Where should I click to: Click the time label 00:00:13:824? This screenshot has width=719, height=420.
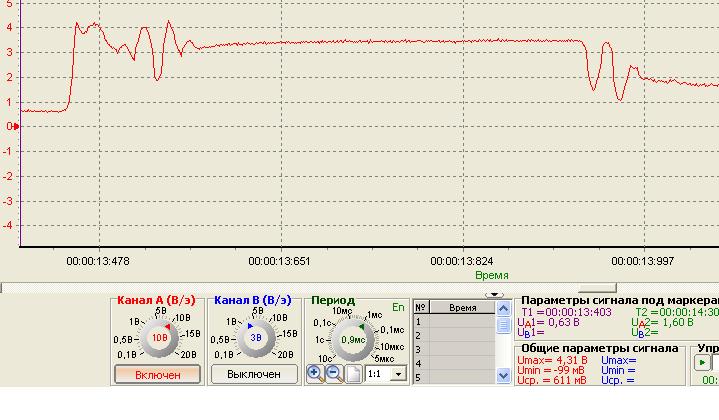tap(462, 261)
